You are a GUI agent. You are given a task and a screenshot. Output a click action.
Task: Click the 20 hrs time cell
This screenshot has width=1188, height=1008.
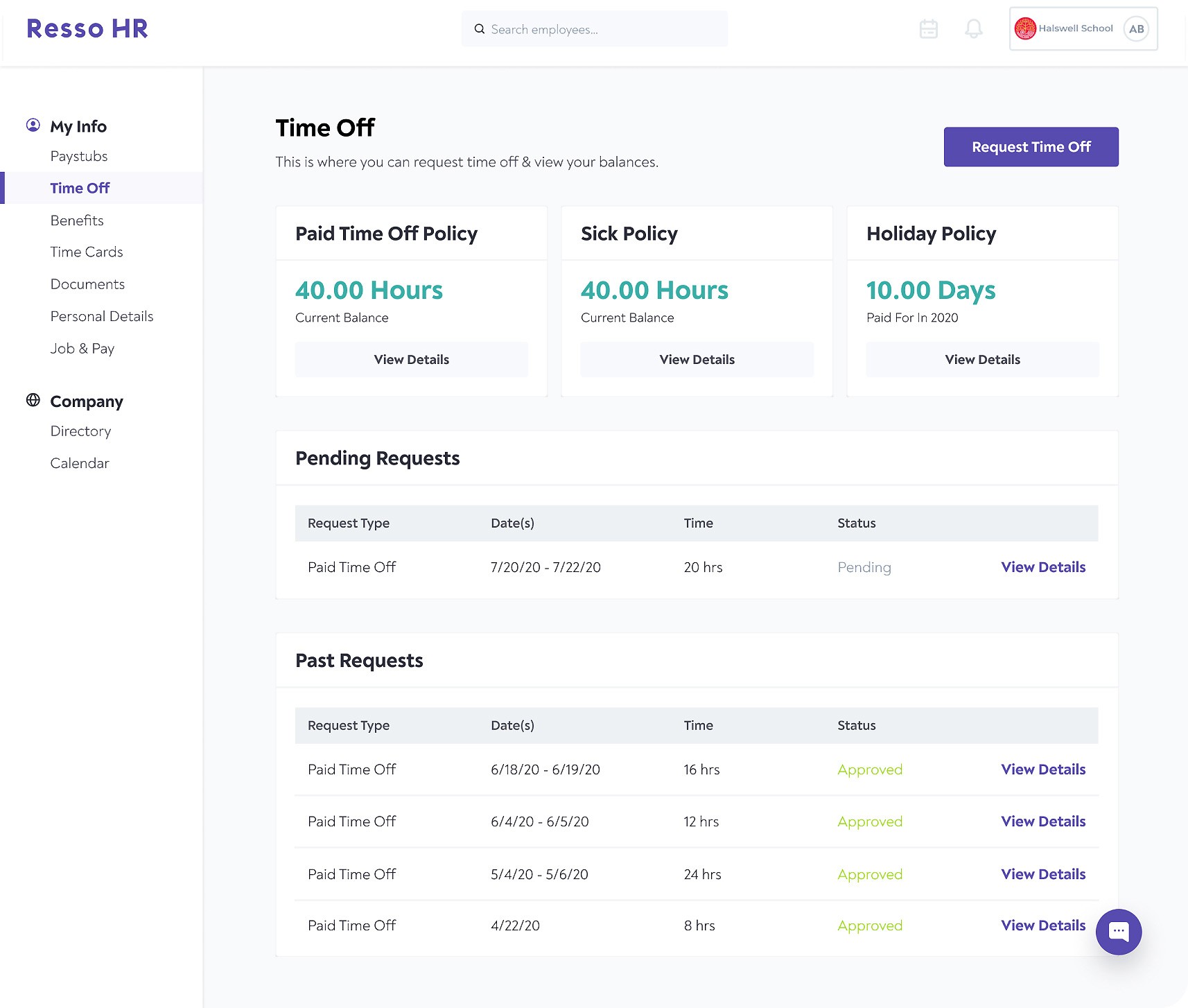coord(703,567)
